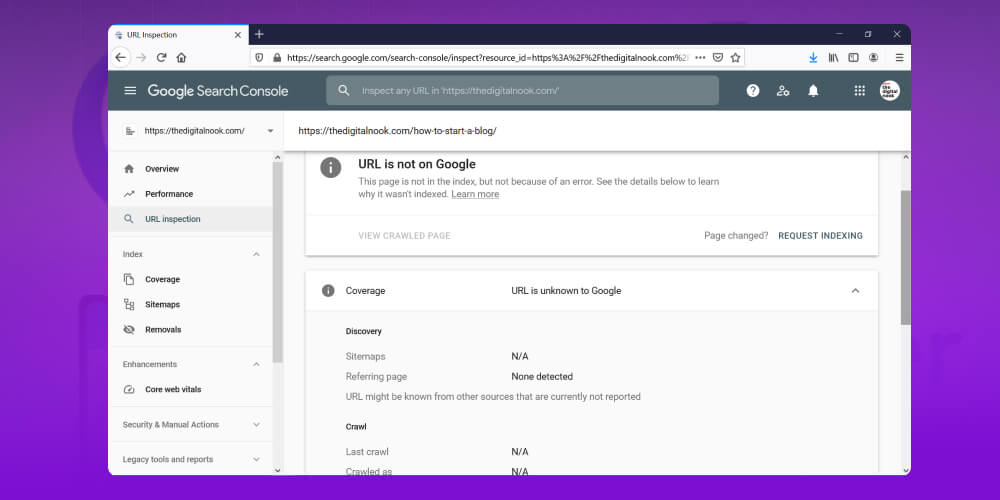The image size is (1000, 500).
Task: Open Users and settings icon
Action: click(783, 91)
